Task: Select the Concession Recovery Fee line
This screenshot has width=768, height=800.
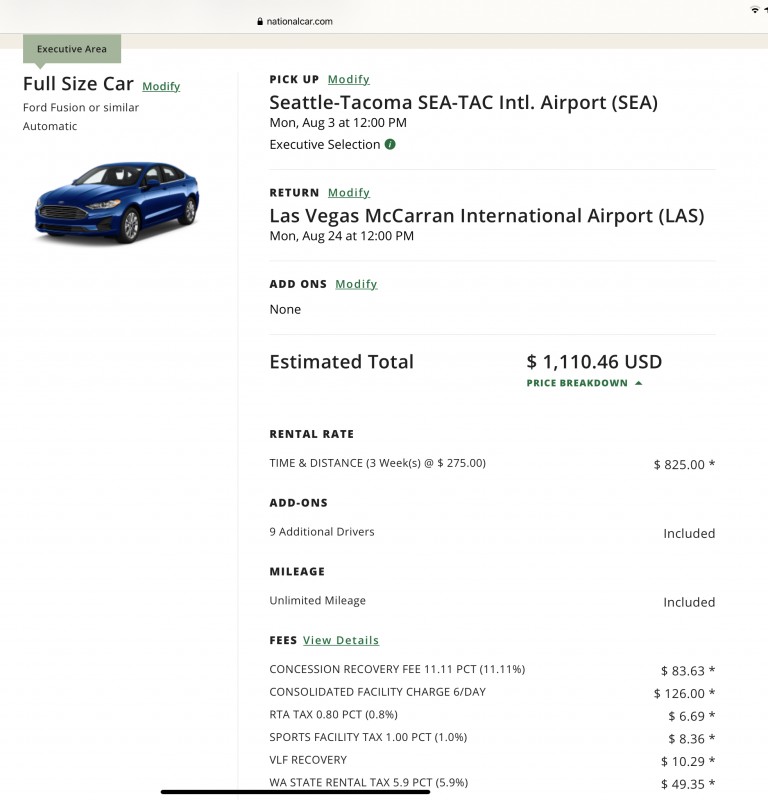Action: [x=397, y=669]
